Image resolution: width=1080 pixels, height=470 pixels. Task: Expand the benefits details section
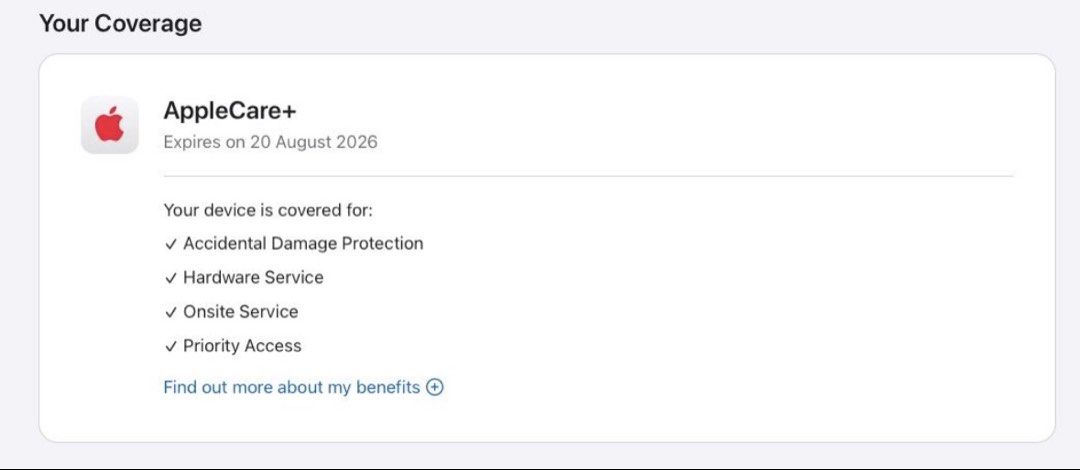[303, 387]
